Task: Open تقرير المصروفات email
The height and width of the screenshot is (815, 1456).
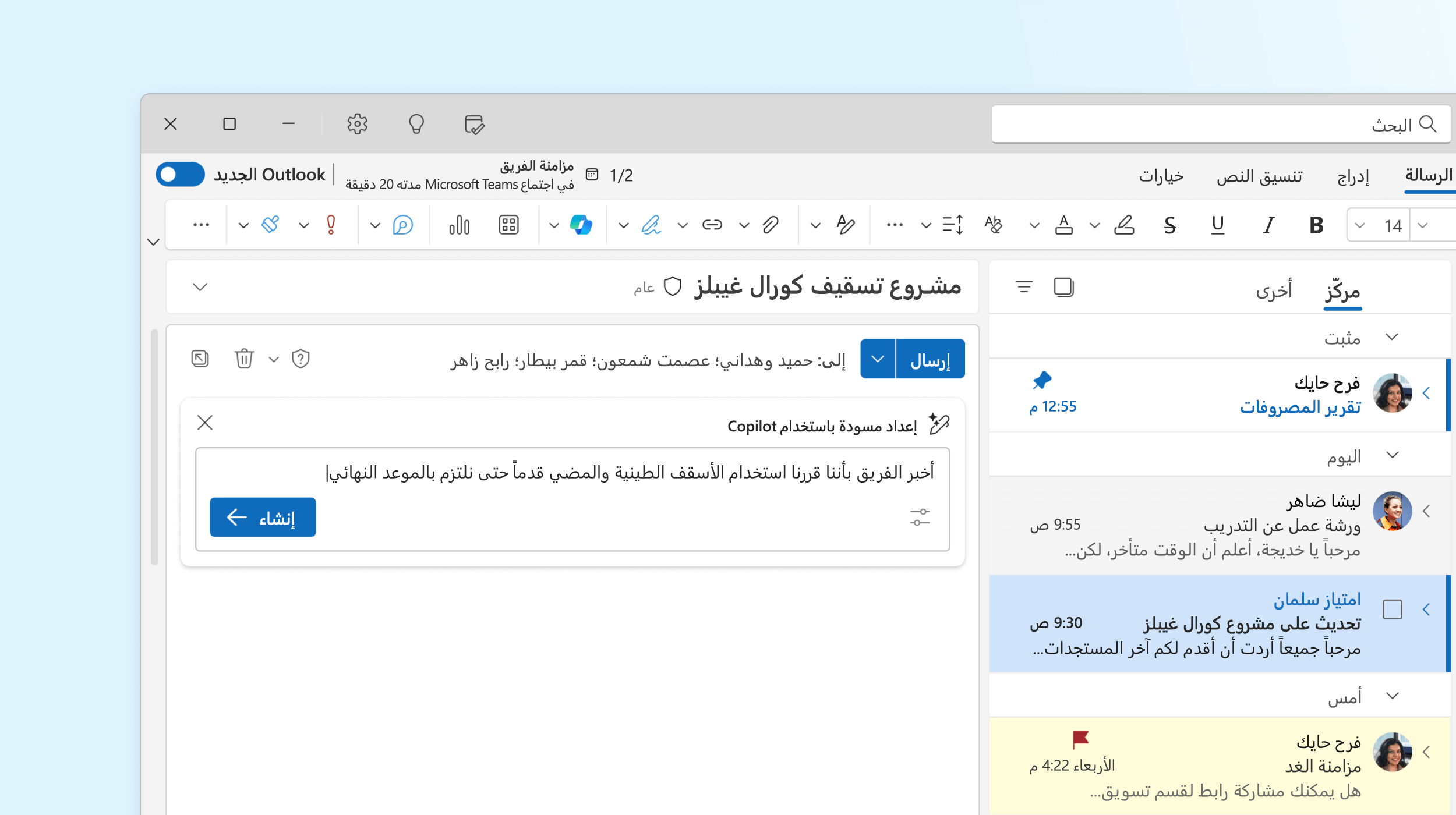Action: pyautogui.click(x=1220, y=395)
